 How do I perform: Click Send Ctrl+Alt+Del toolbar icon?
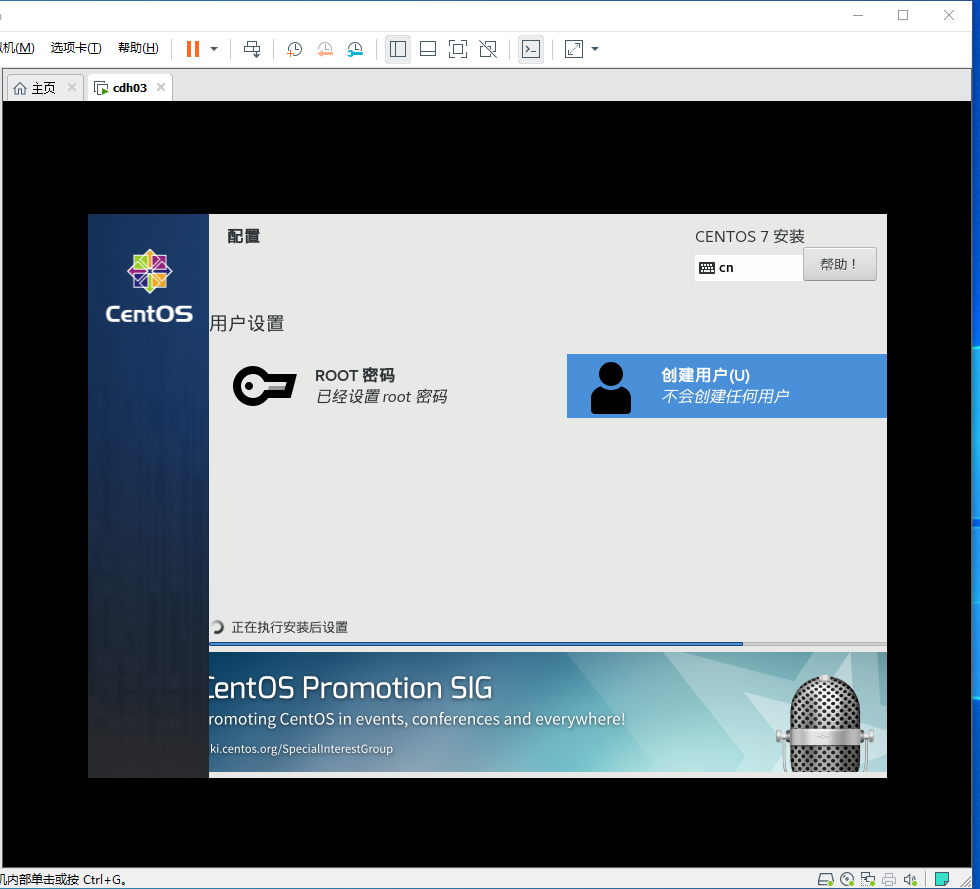pyautogui.click(x=252, y=49)
